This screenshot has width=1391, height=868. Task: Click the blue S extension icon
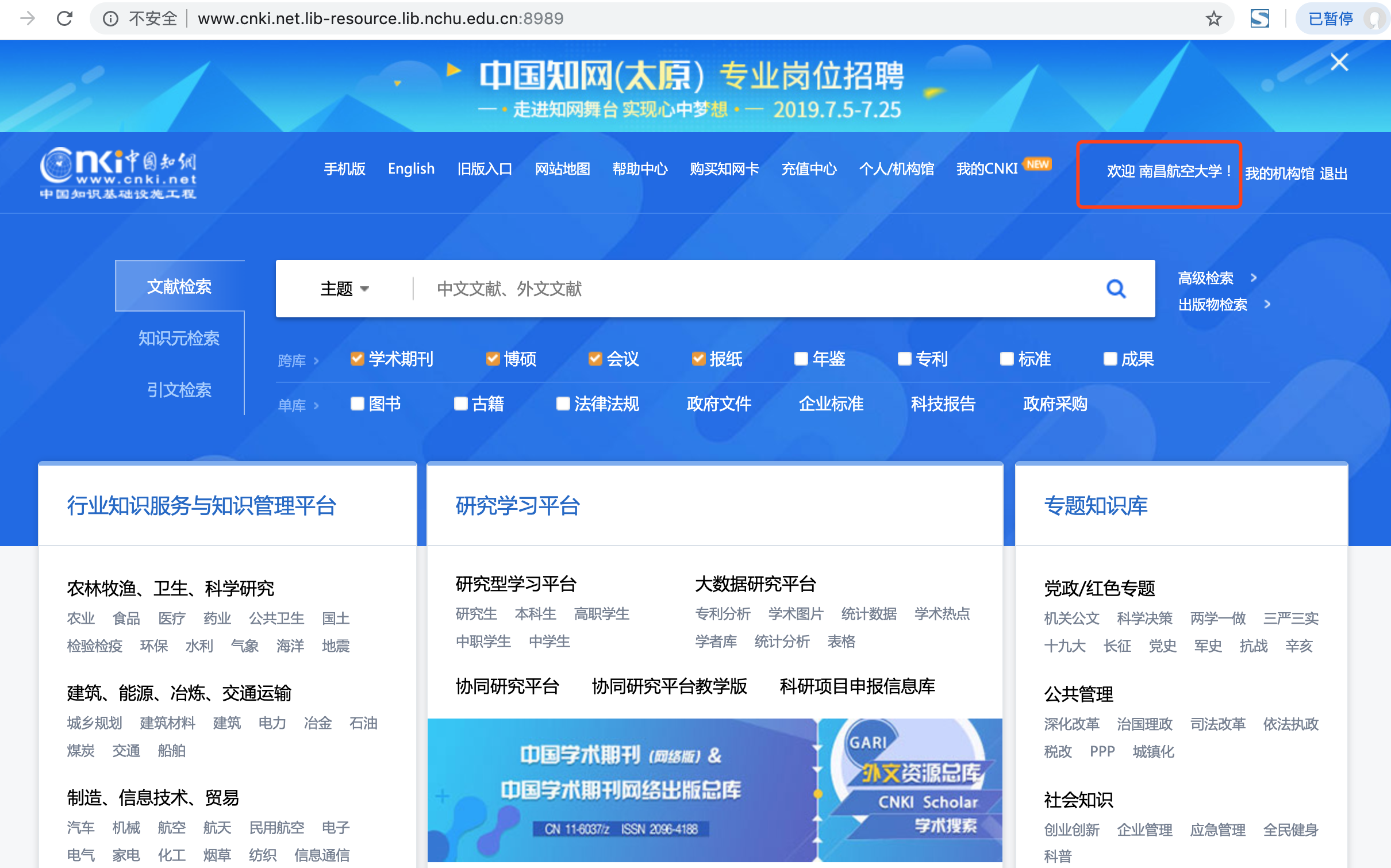(1259, 18)
